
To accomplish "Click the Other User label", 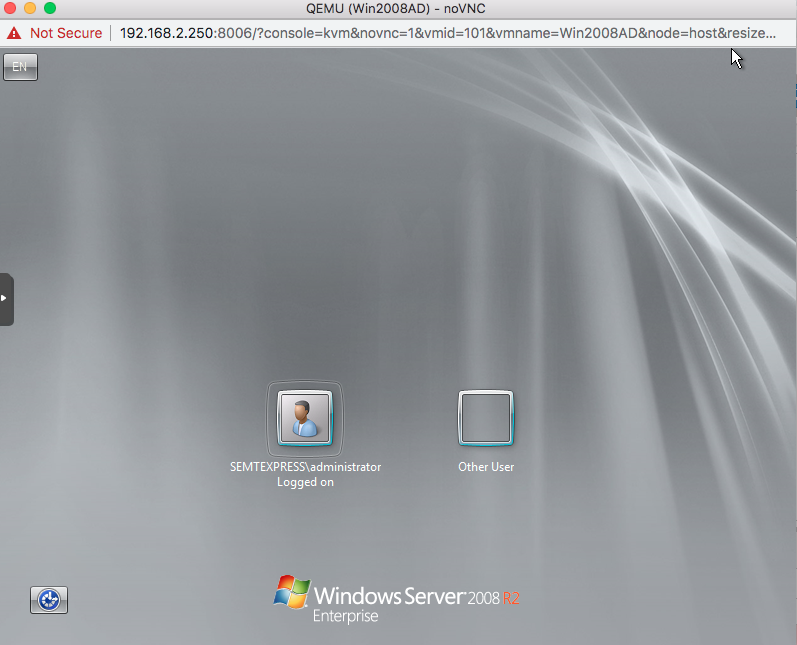I will click(x=486, y=467).
